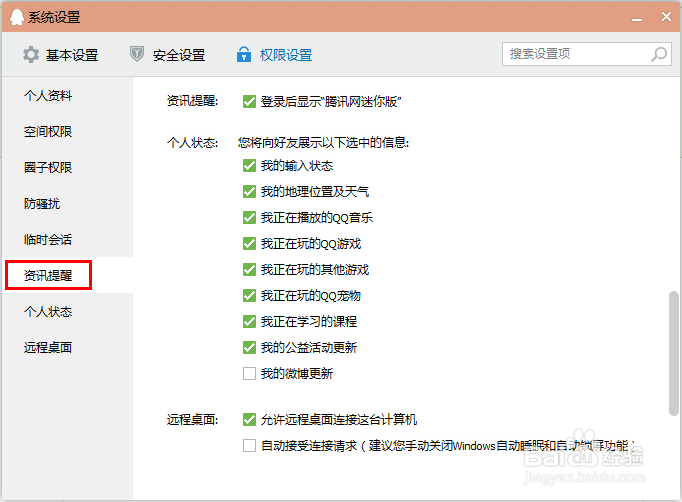Open the 基本设置 tab
This screenshot has height=502, width=682.
coord(61,55)
